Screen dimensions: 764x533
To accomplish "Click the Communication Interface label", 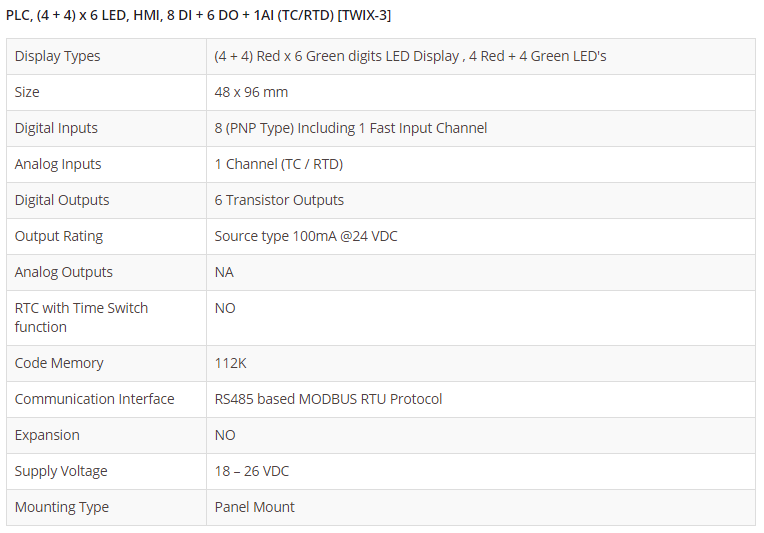I will 94,399.
